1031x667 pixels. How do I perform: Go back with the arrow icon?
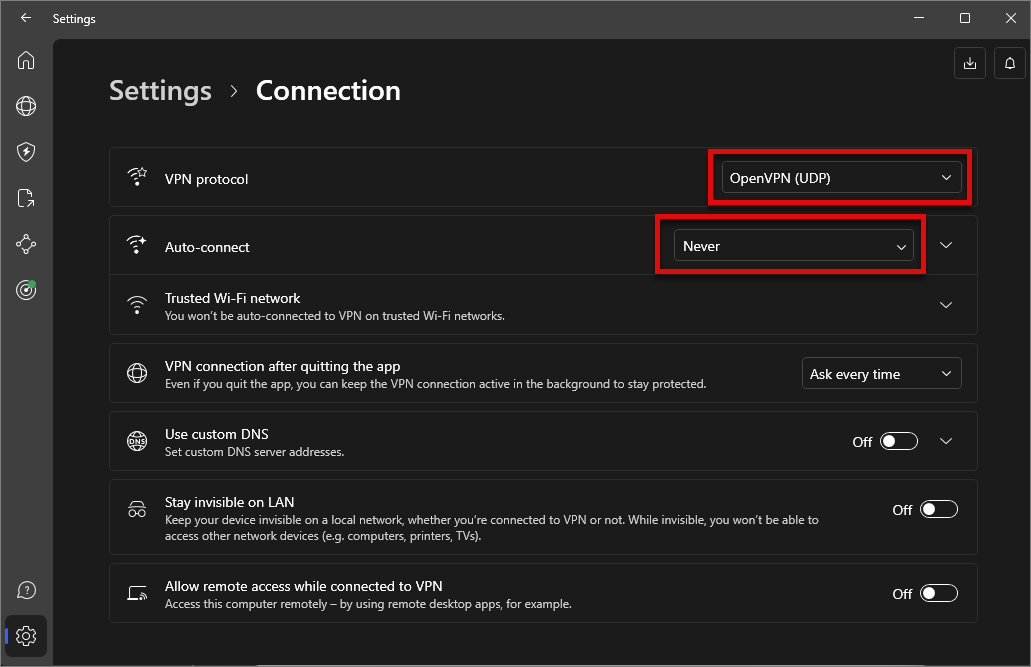coord(26,18)
